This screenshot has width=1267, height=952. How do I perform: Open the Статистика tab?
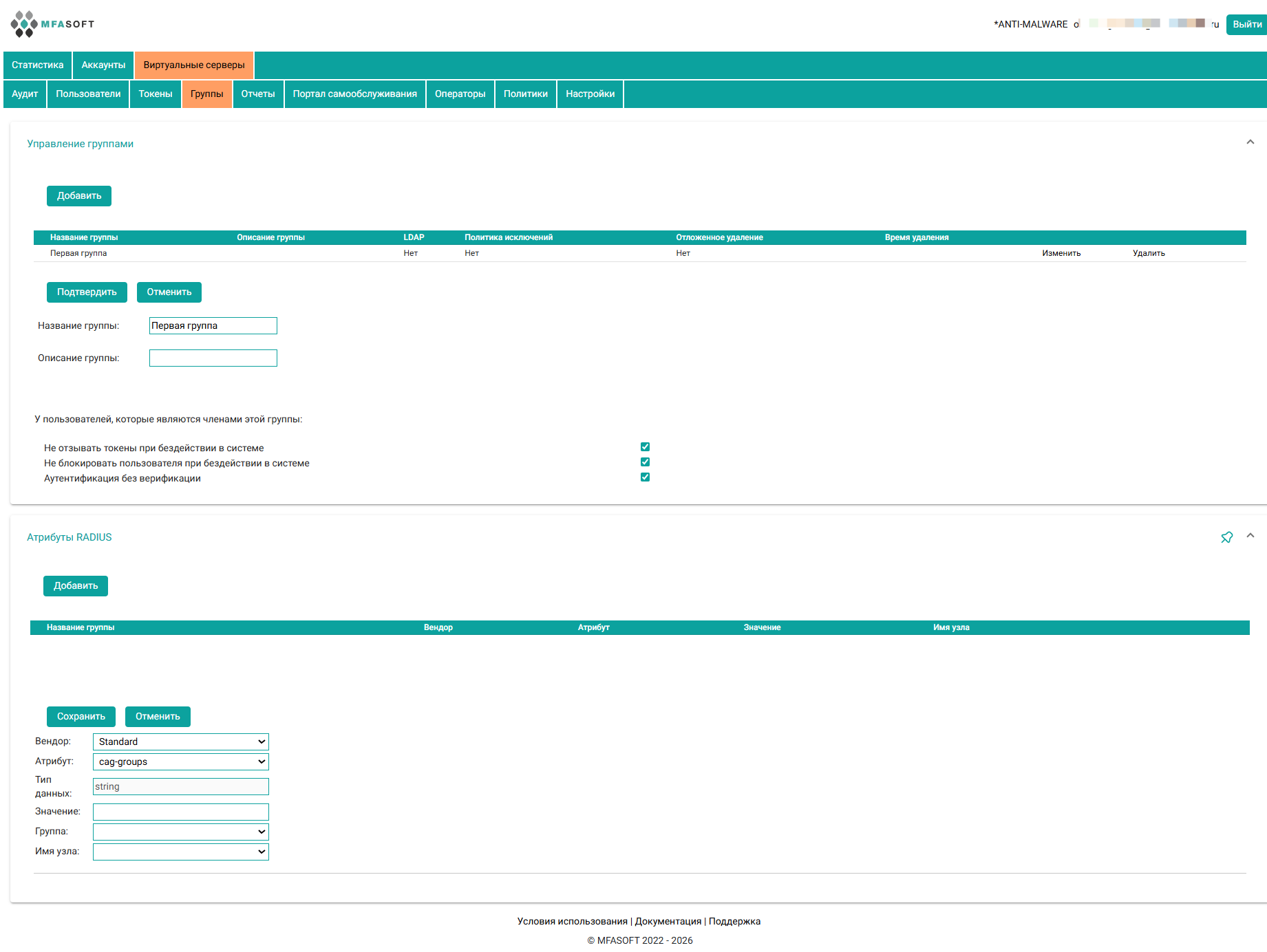pyautogui.click(x=38, y=65)
